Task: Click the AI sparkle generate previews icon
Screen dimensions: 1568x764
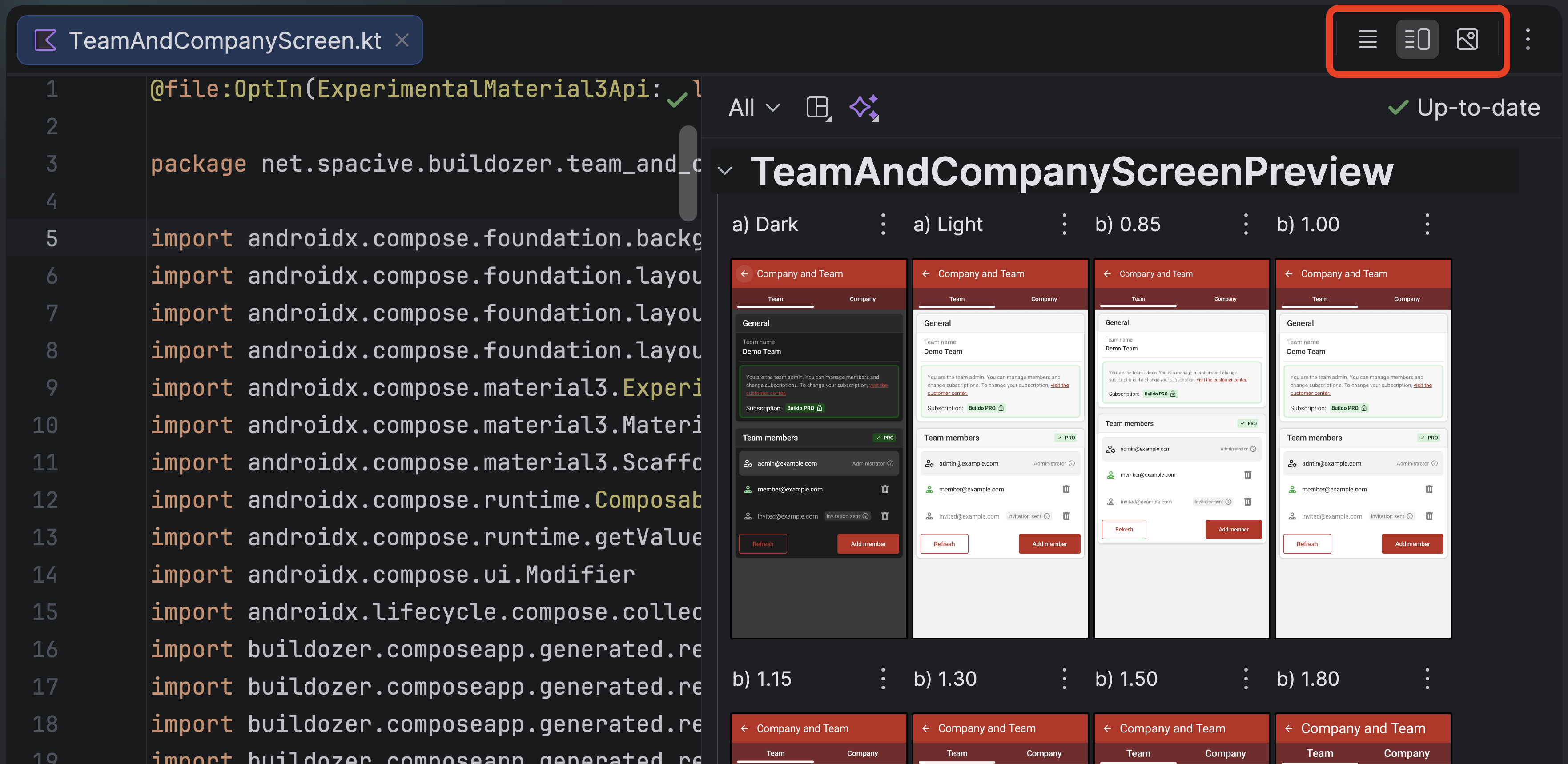Action: point(864,108)
